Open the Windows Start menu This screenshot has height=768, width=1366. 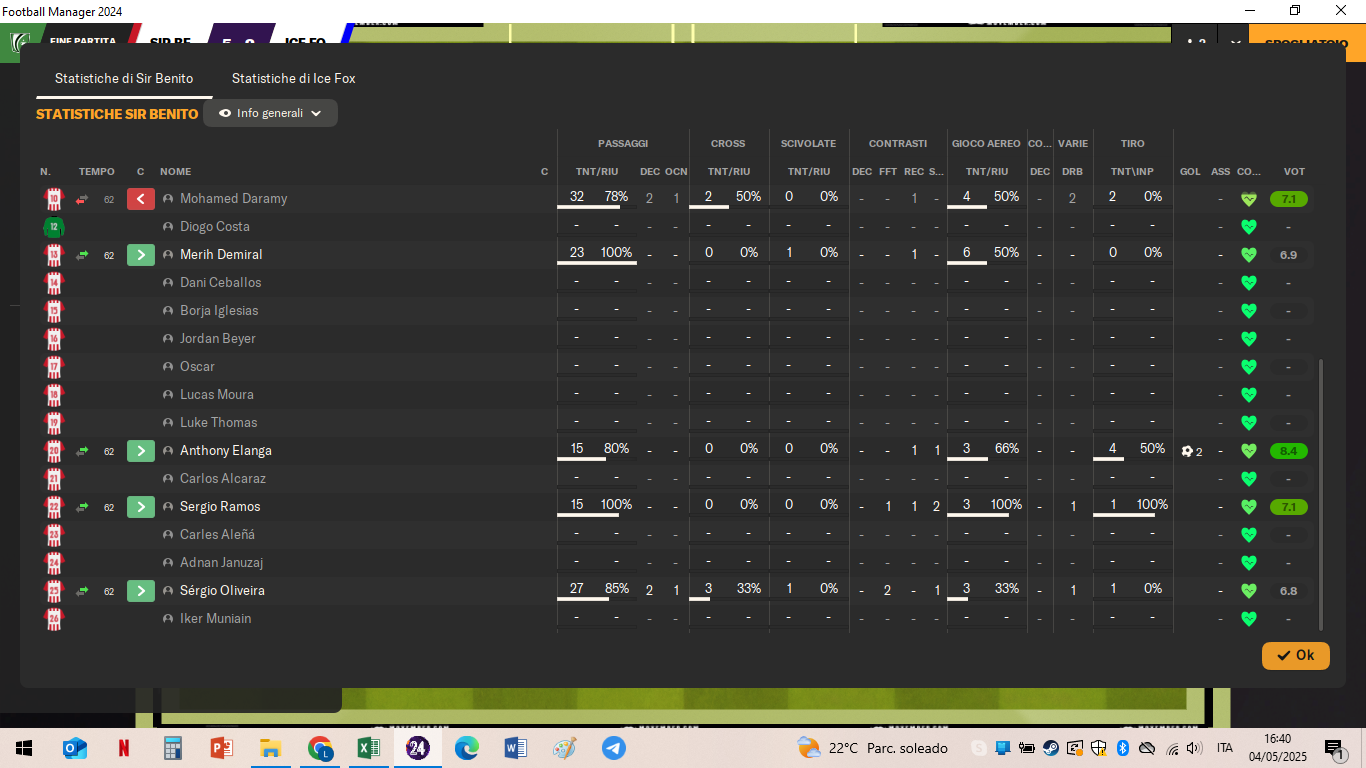click(24, 747)
